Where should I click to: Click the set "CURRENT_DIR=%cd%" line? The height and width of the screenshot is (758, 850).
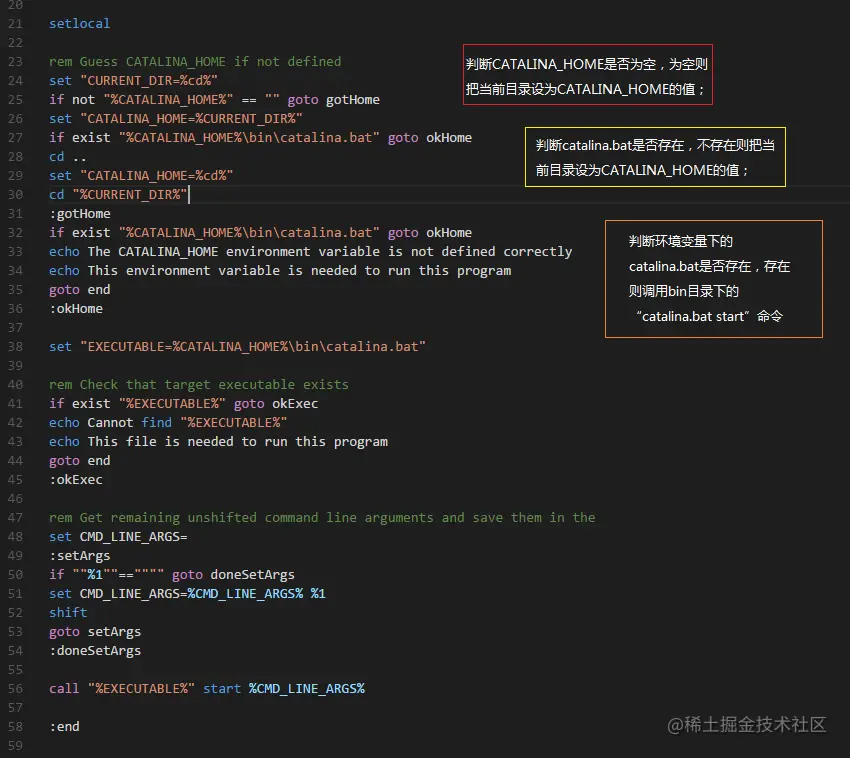tap(133, 80)
